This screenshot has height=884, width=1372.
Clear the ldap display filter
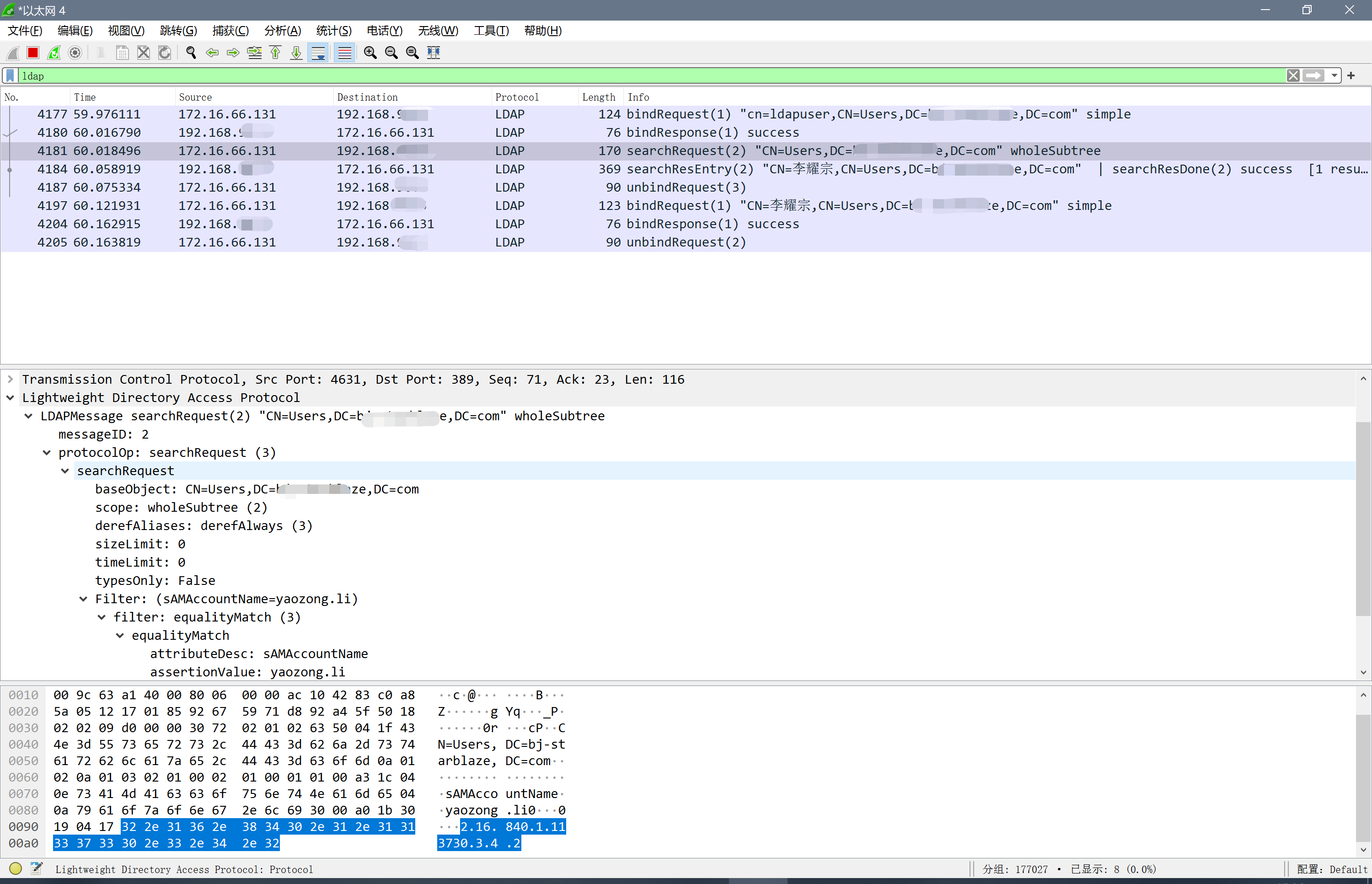click(1293, 76)
